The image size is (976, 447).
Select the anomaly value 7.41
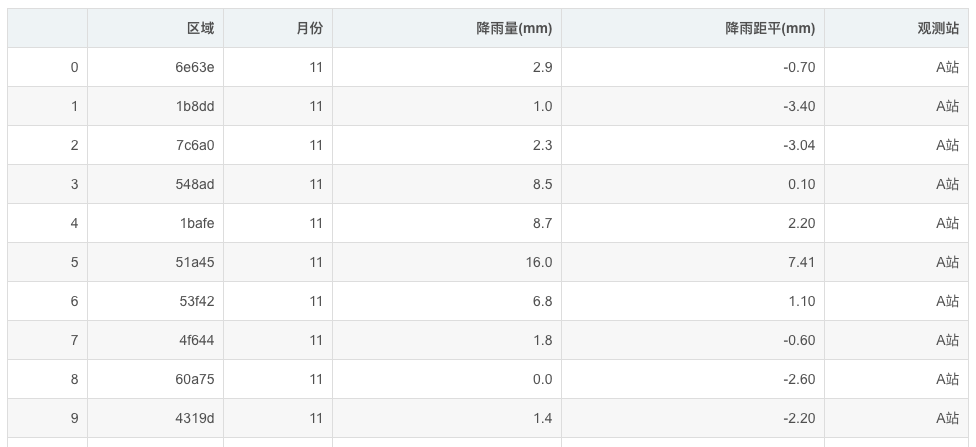pyautogui.click(x=693, y=262)
